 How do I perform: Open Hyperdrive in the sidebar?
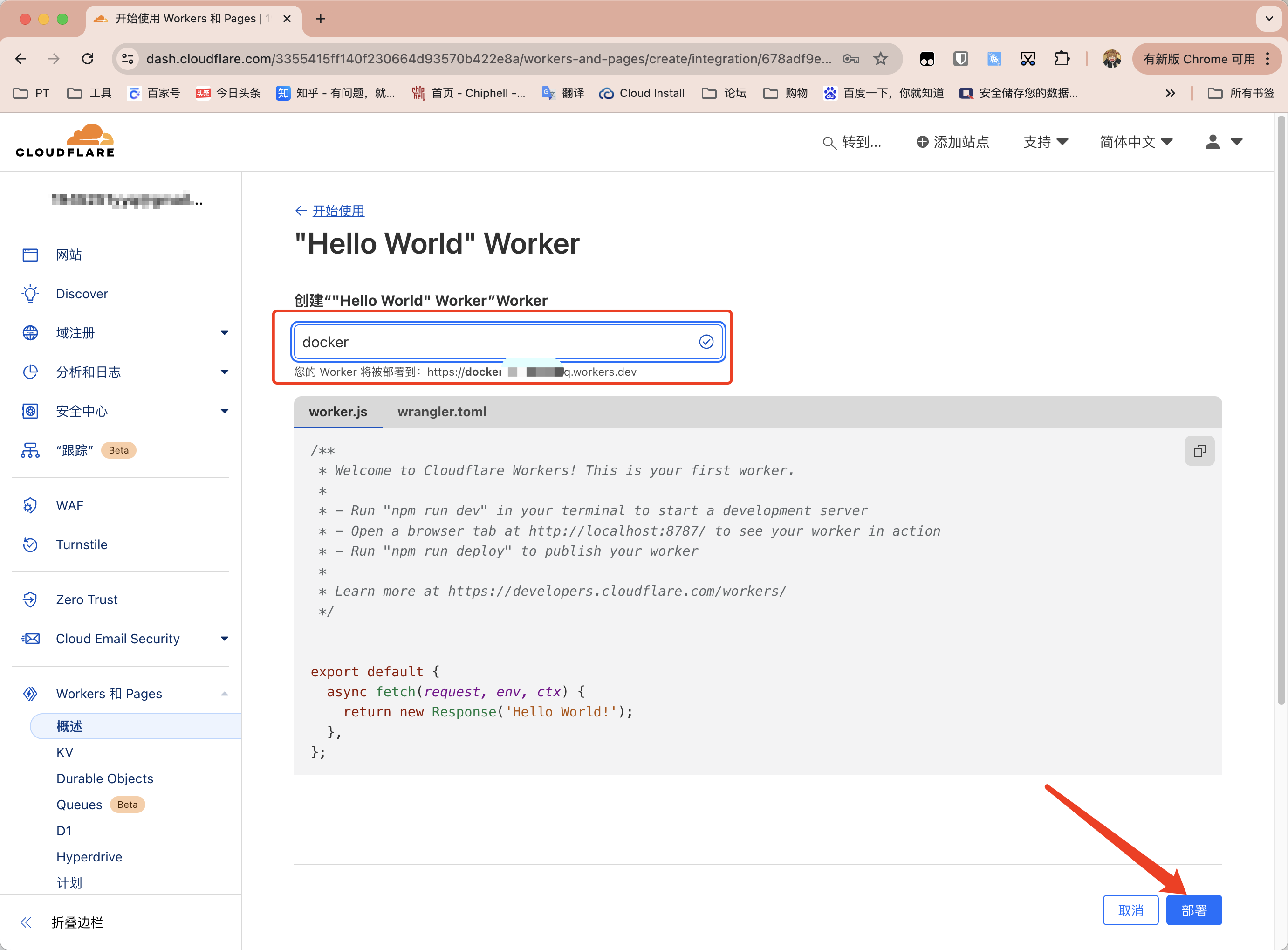pyautogui.click(x=89, y=857)
